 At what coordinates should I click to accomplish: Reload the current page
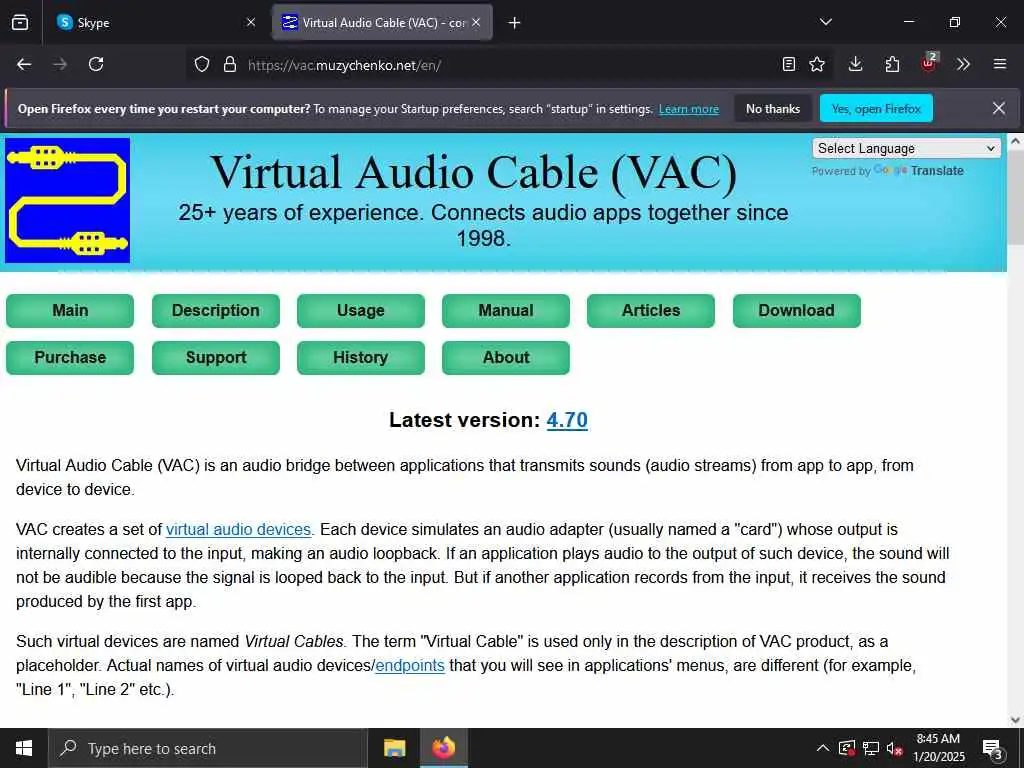[96, 64]
